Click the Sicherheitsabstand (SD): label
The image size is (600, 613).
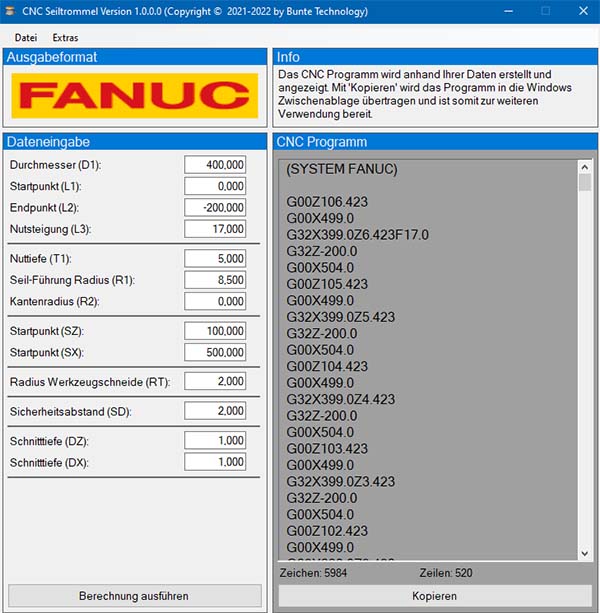[71, 411]
